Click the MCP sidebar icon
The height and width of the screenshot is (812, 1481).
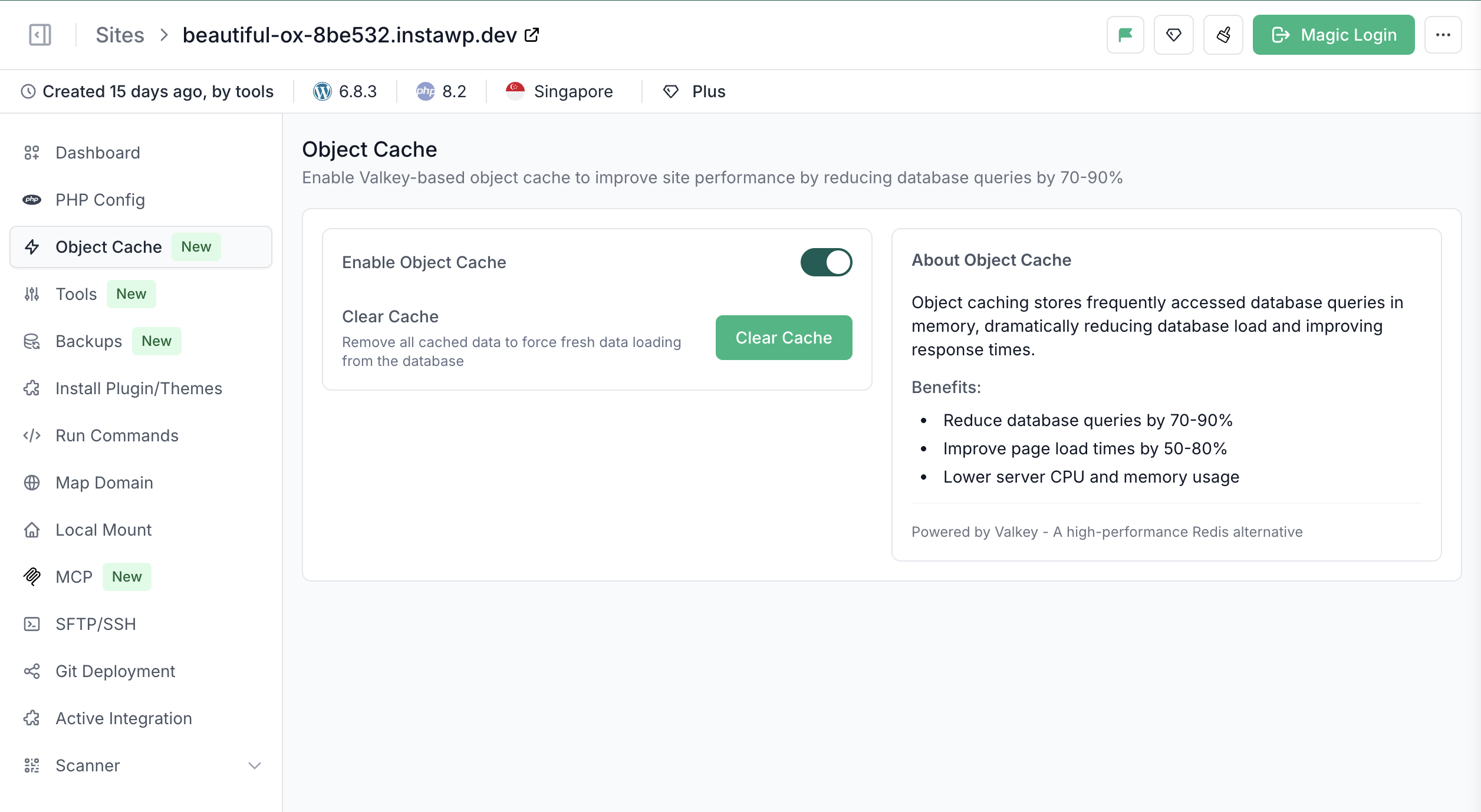tap(32, 576)
